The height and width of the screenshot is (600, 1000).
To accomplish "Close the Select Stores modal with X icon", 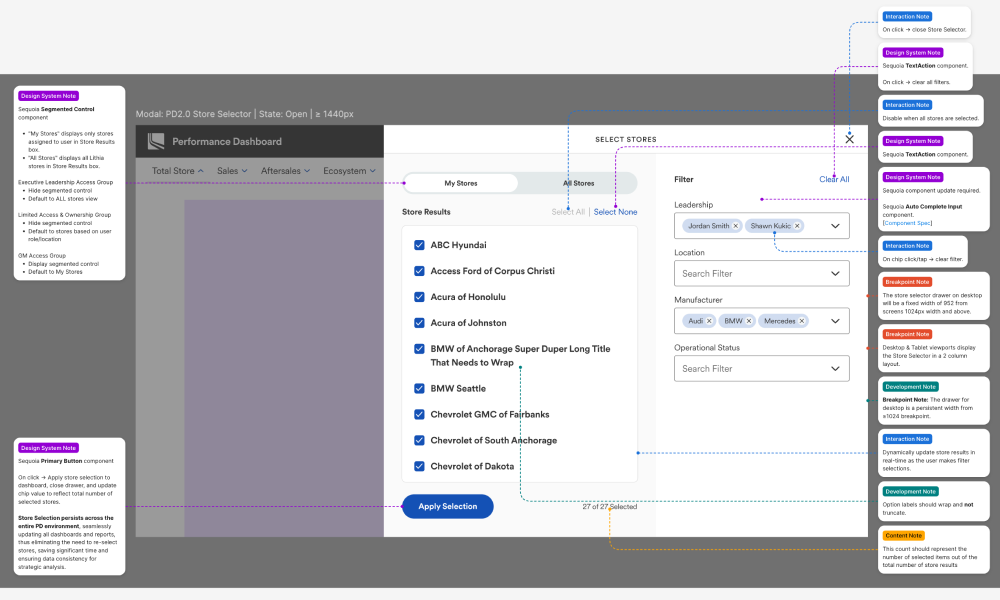I will coord(849,139).
